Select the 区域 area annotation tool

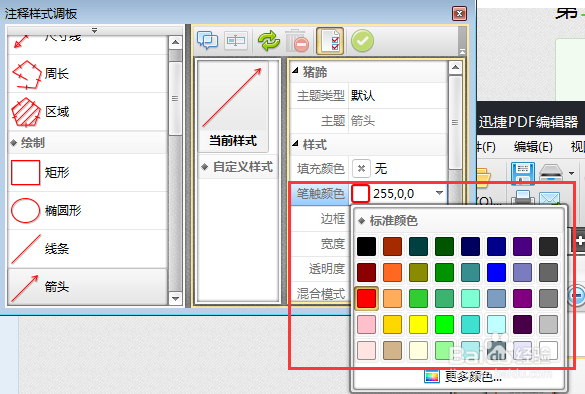click(x=87, y=112)
